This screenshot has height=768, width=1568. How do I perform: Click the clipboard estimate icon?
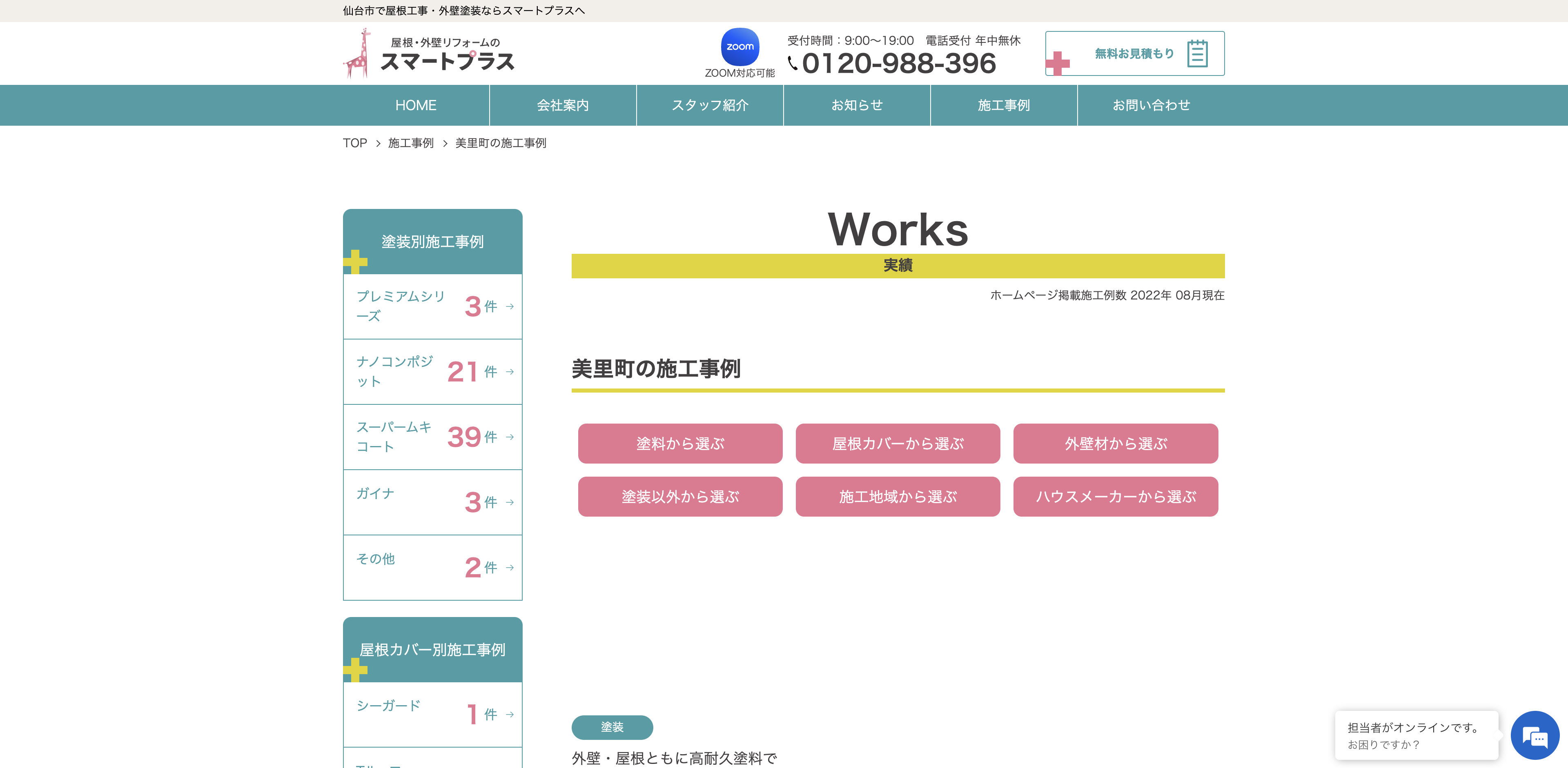tap(1197, 53)
